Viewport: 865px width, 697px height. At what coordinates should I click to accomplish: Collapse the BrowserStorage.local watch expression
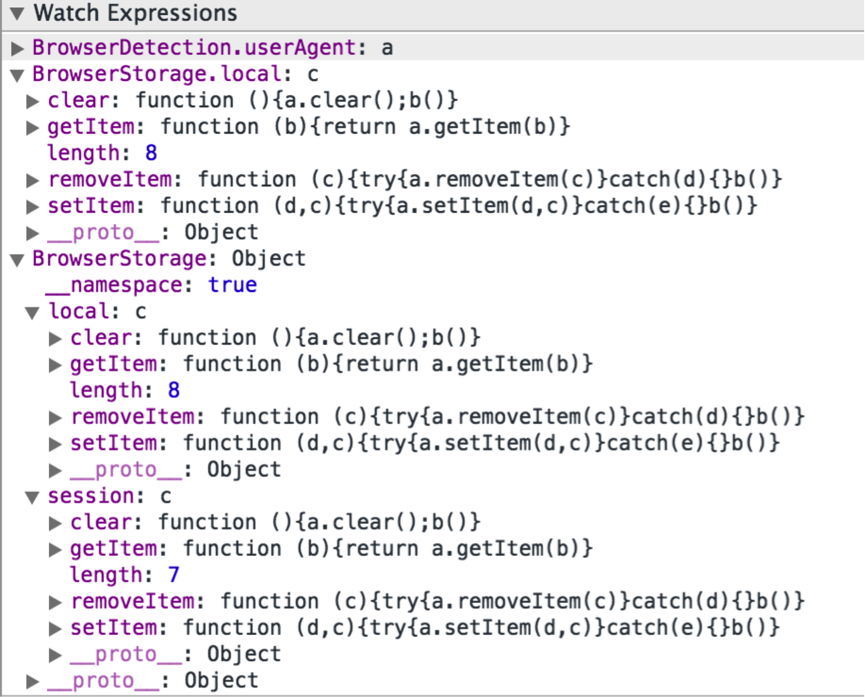coord(17,75)
